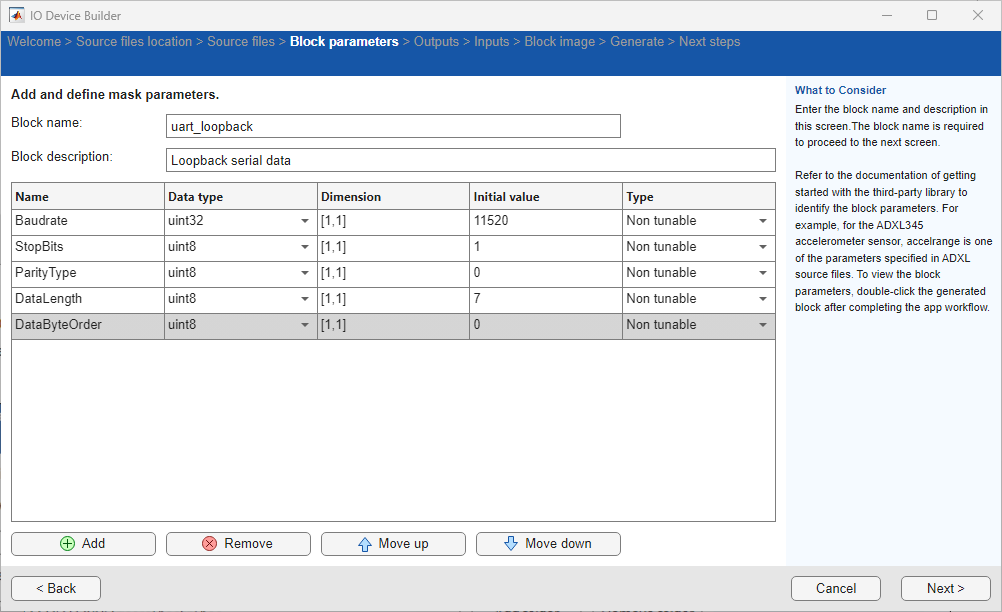The height and width of the screenshot is (612, 1002).
Task: Select the DataByteOrder parameter row
Action: (x=88, y=324)
